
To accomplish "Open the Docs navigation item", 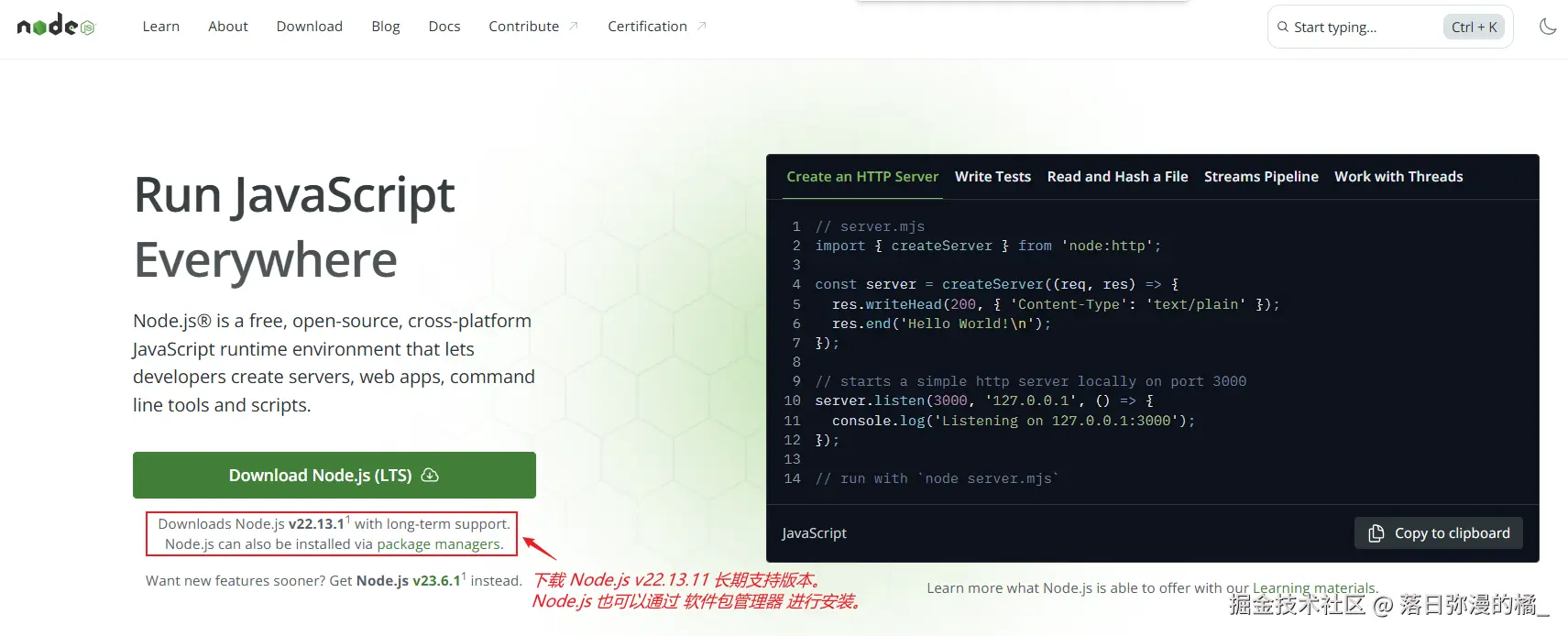I will pos(444,27).
